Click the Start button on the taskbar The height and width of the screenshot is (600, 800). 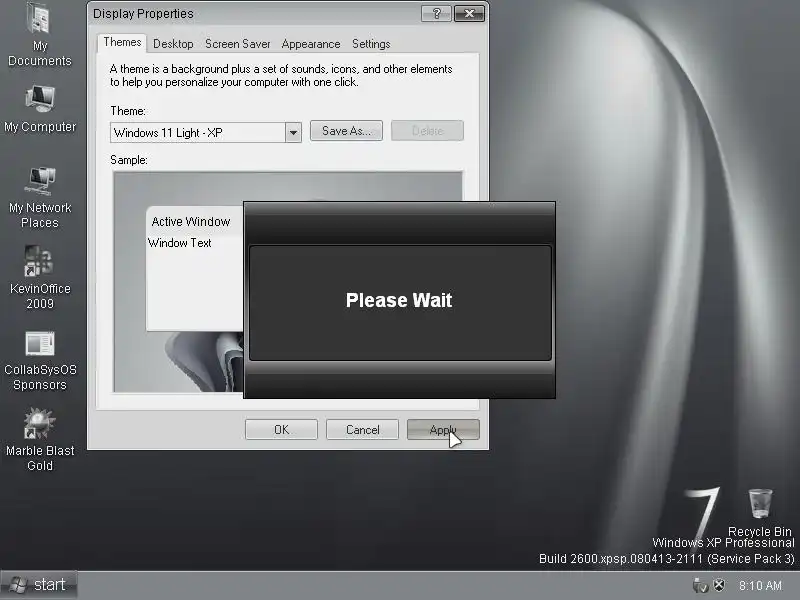tap(39, 585)
